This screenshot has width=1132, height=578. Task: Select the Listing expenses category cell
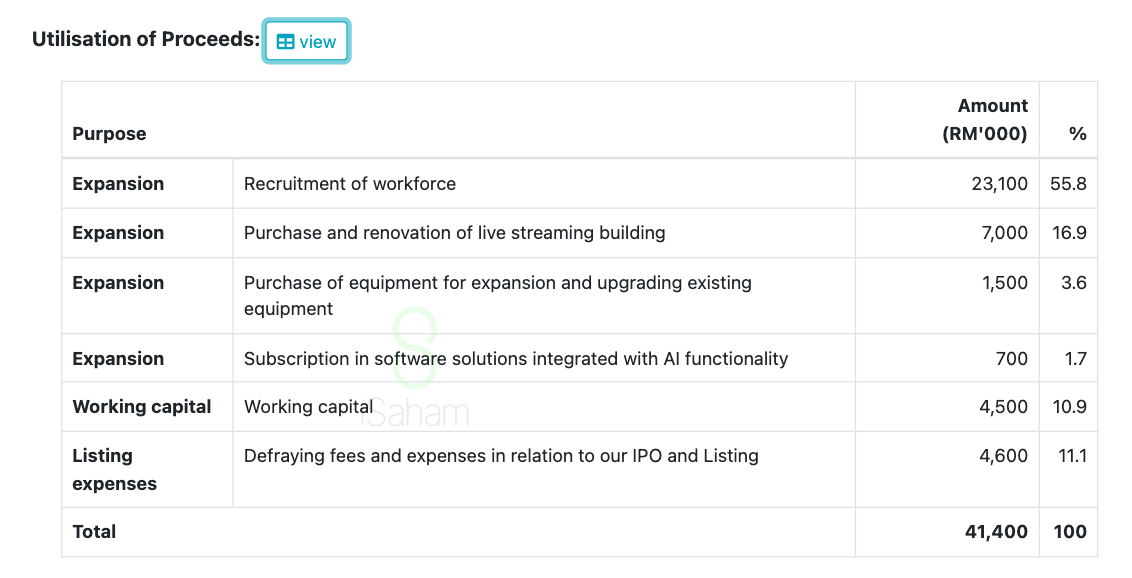(114, 470)
